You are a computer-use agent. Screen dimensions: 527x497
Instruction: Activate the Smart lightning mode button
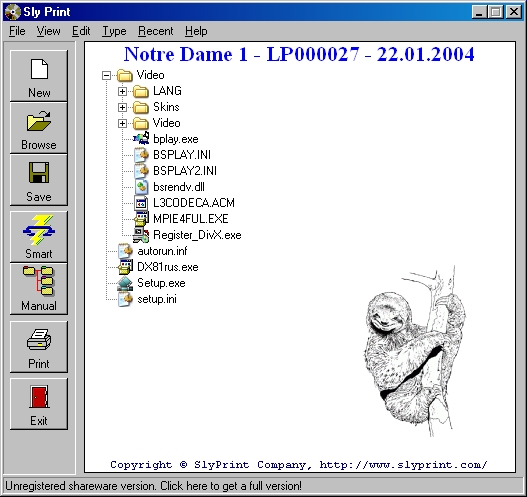coord(39,237)
